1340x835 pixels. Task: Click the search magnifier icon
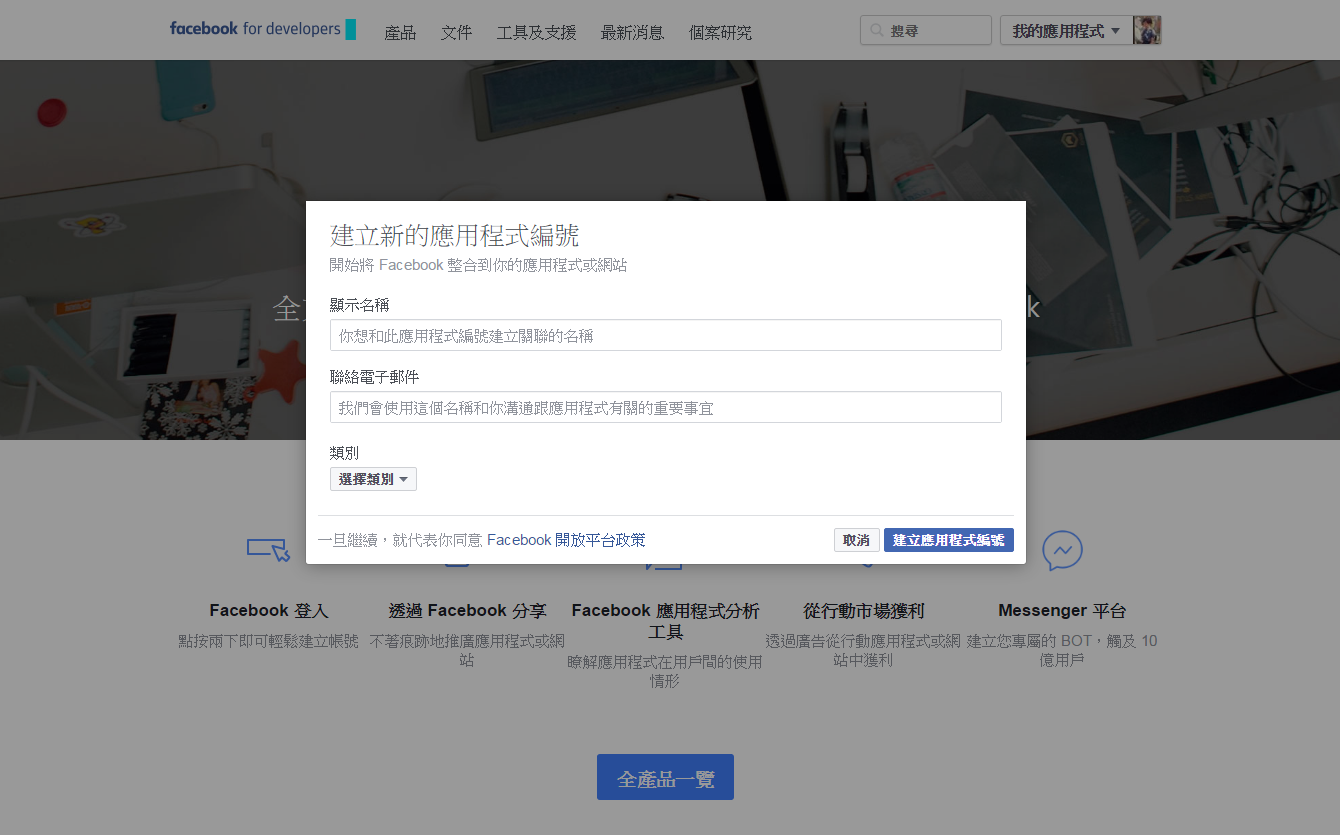pyautogui.click(x=877, y=31)
